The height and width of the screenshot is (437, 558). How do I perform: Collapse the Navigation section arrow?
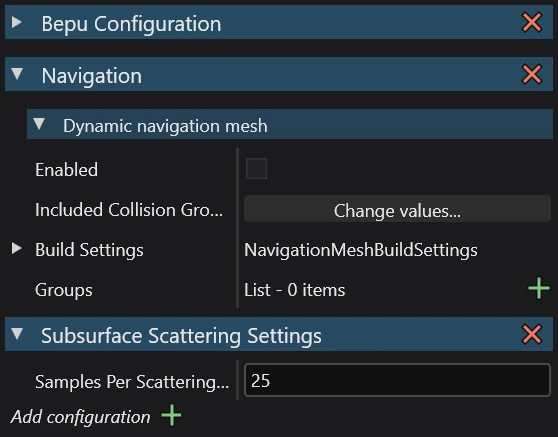click(x=17, y=74)
